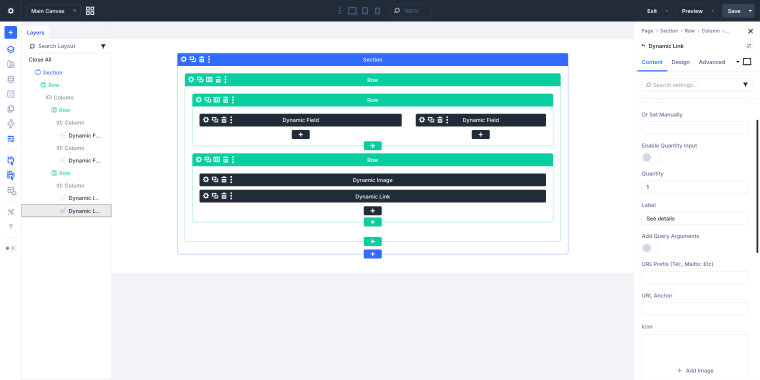760x380 pixels.
Task: Select the Layers tab
Action: [35, 32]
